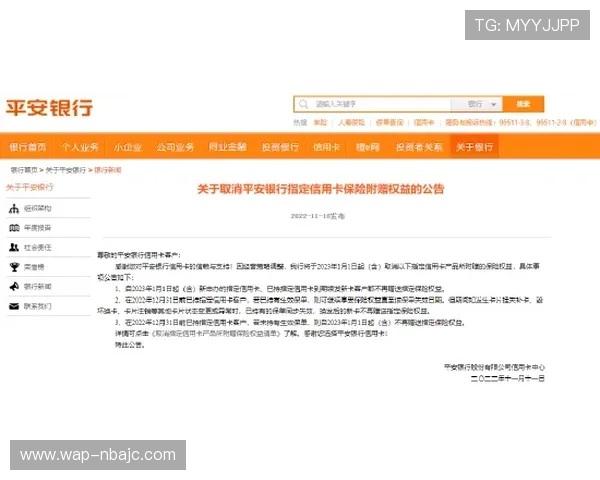This screenshot has width=600, height=480.
Task: Open 投资银行 navigation menu
Action: click(280, 147)
